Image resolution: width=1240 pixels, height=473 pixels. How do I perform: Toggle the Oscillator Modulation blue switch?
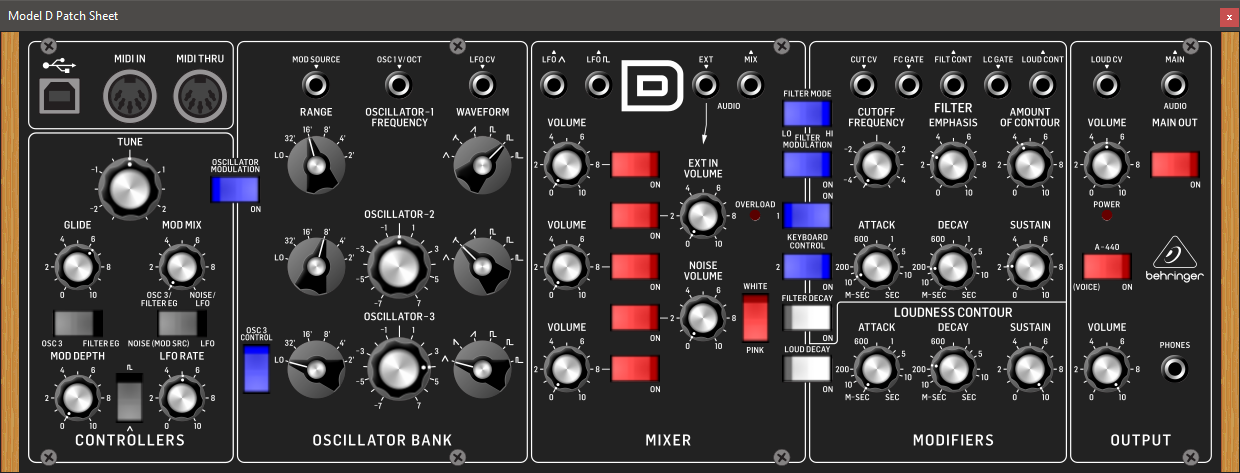pos(236,190)
